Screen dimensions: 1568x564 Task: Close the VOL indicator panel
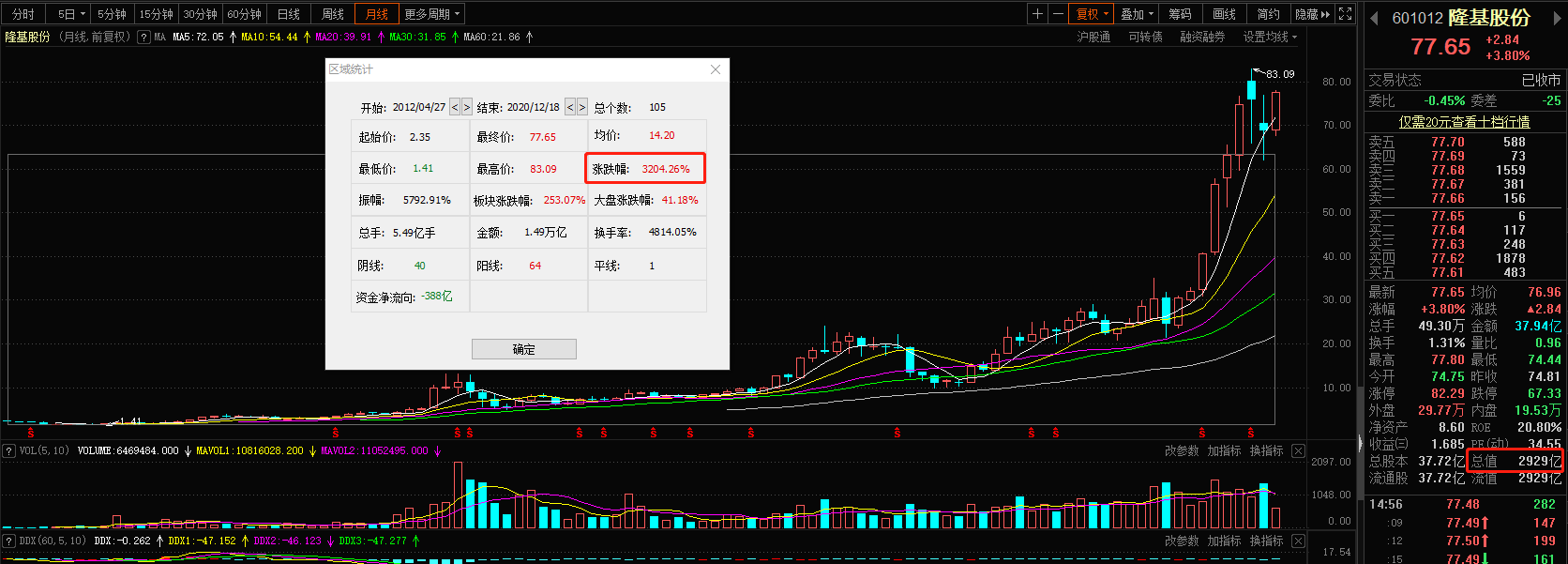tap(1298, 451)
